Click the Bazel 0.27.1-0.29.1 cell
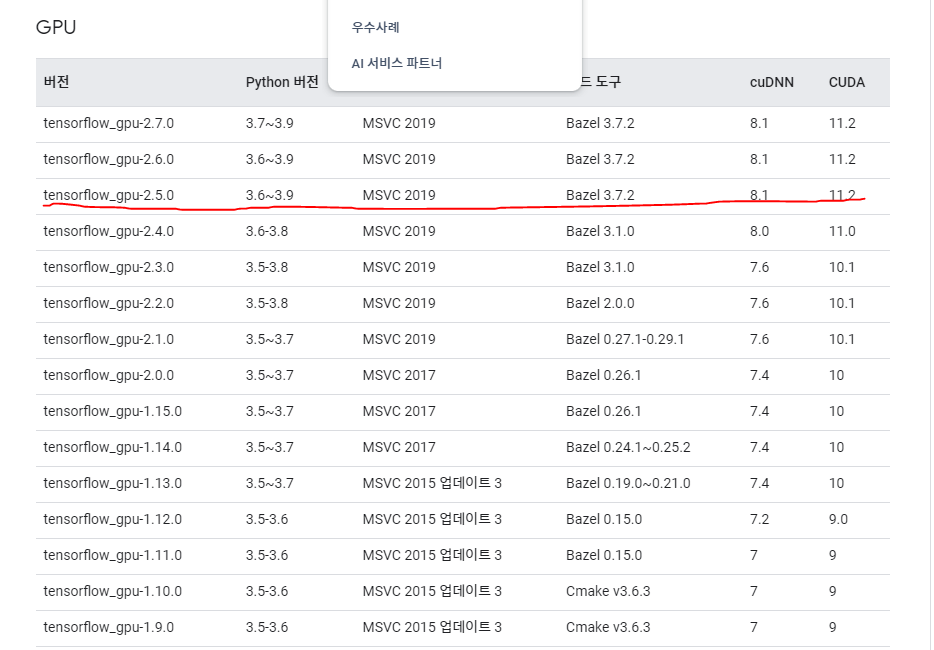This screenshot has height=650, width=934. 625,340
